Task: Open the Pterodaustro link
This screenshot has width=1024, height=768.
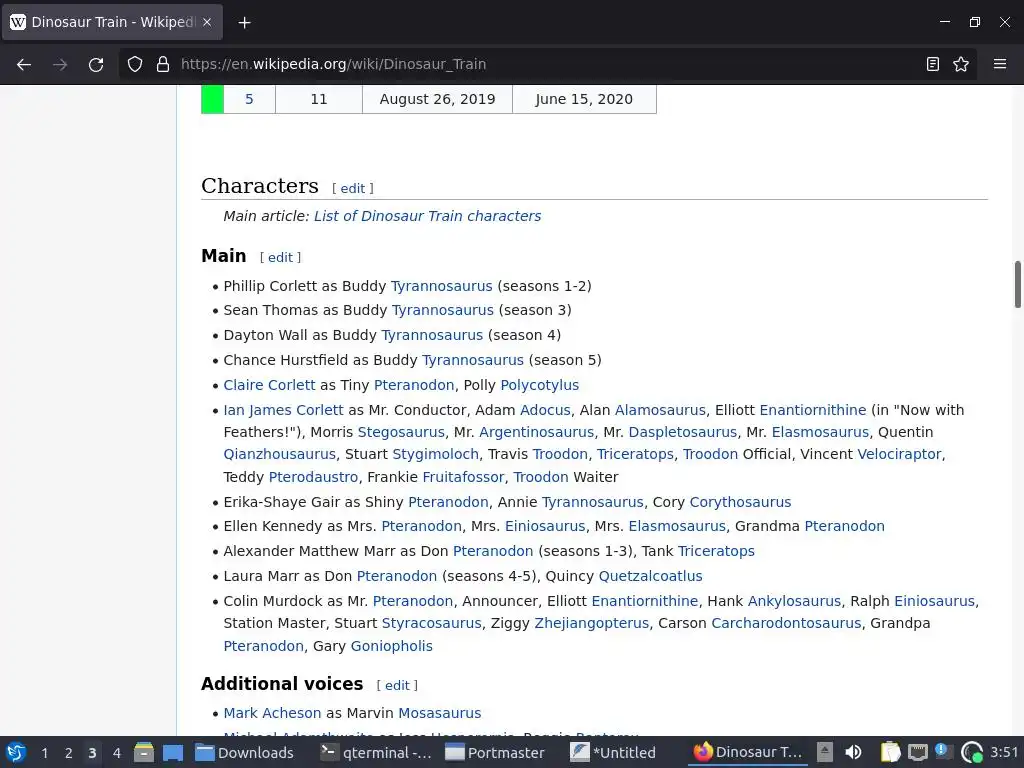Action: coord(313,477)
